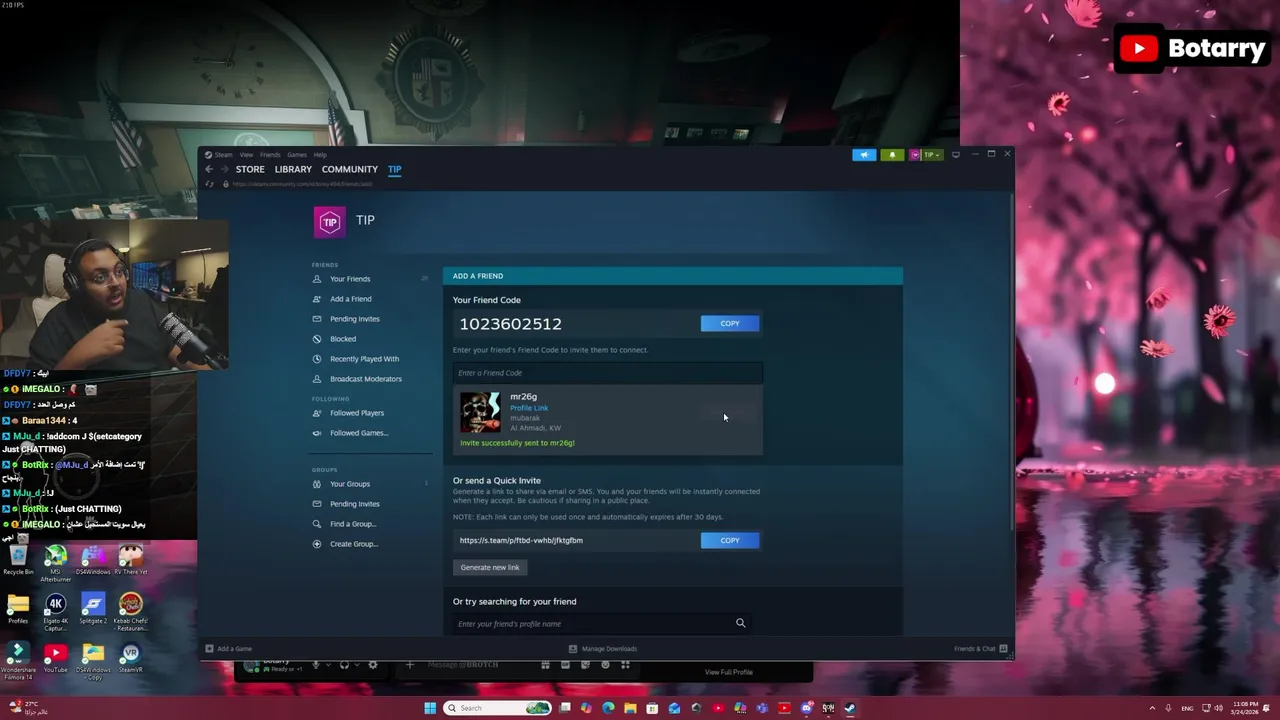The image size is (1280, 720).
Task: Click Create Group
Action: (x=353, y=544)
